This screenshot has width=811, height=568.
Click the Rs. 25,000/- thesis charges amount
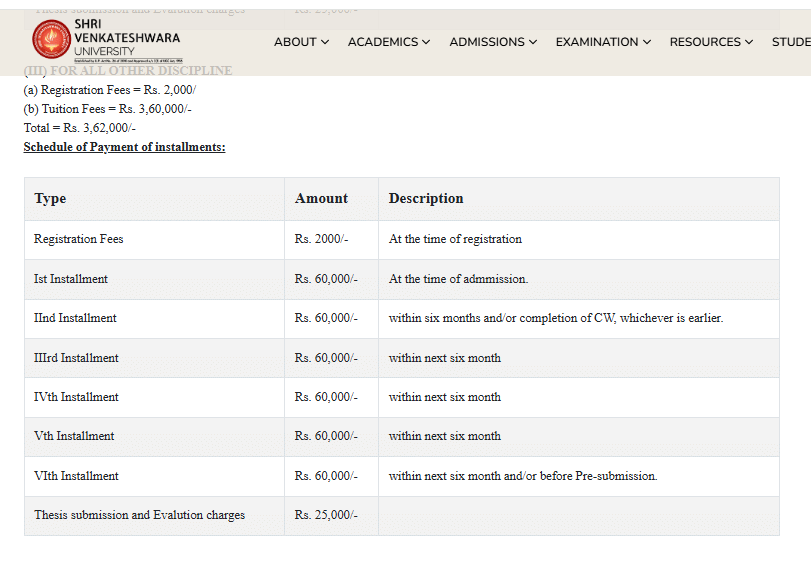click(x=326, y=515)
